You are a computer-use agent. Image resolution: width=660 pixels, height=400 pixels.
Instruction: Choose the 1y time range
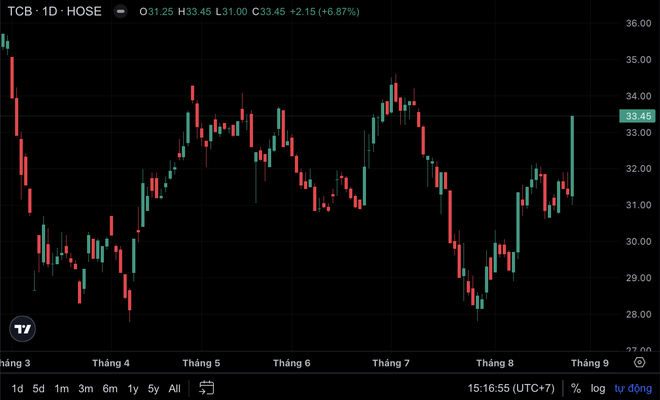click(x=133, y=388)
